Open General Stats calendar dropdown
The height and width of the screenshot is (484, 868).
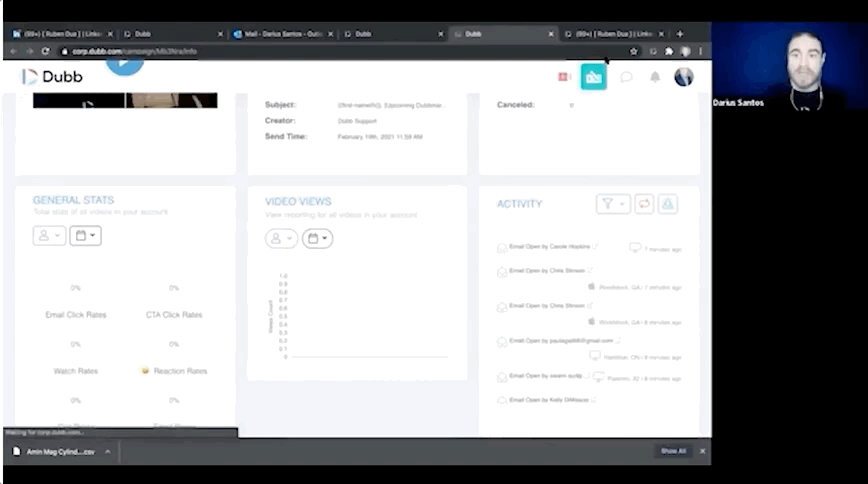click(x=85, y=235)
